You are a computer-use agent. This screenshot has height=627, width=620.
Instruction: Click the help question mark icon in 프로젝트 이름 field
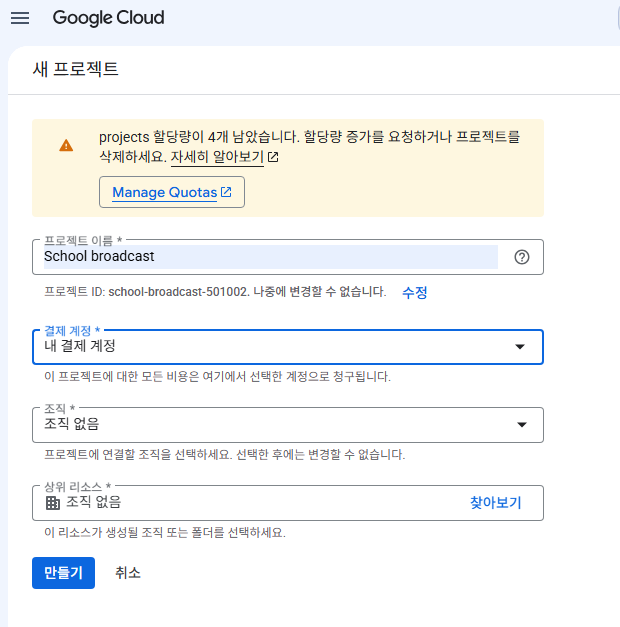point(522,257)
